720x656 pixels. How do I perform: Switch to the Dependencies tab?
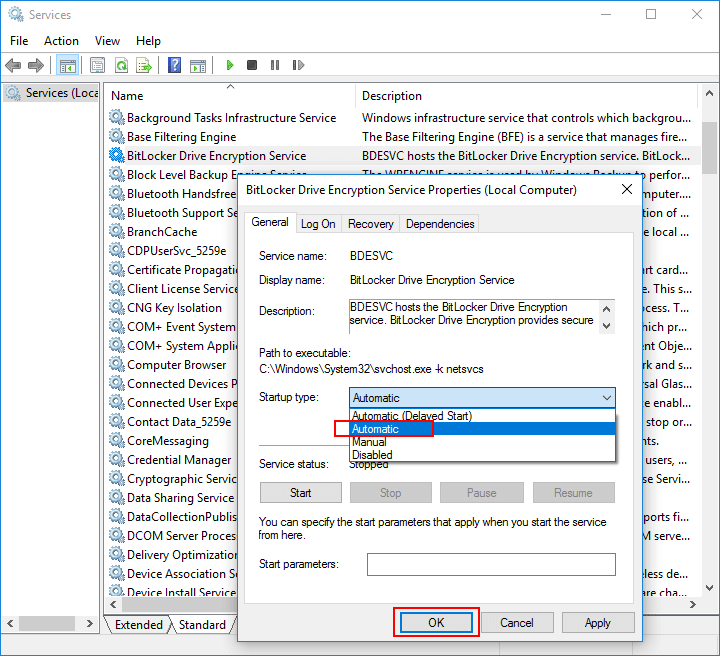tap(440, 224)
